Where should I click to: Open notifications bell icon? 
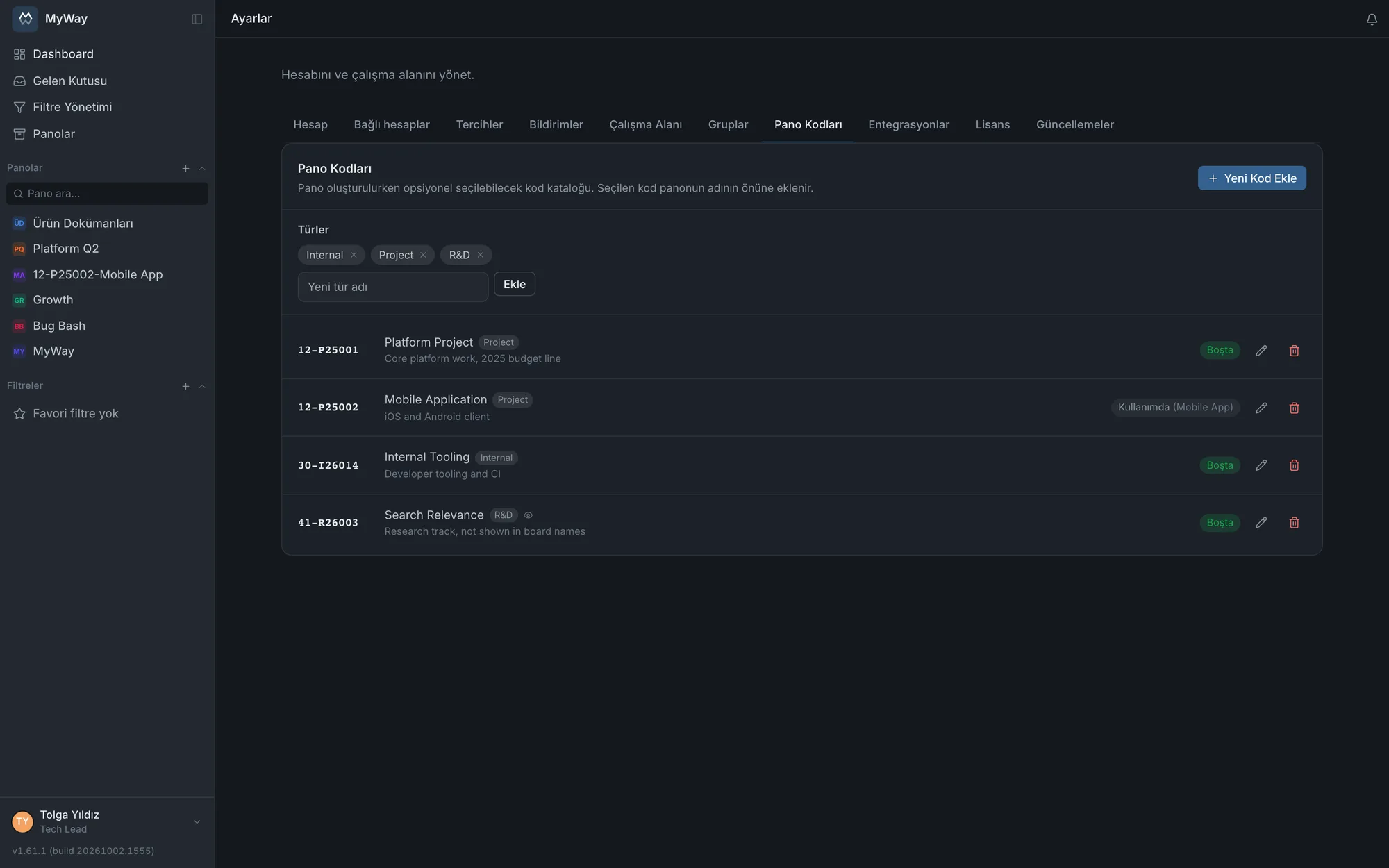1372,19
